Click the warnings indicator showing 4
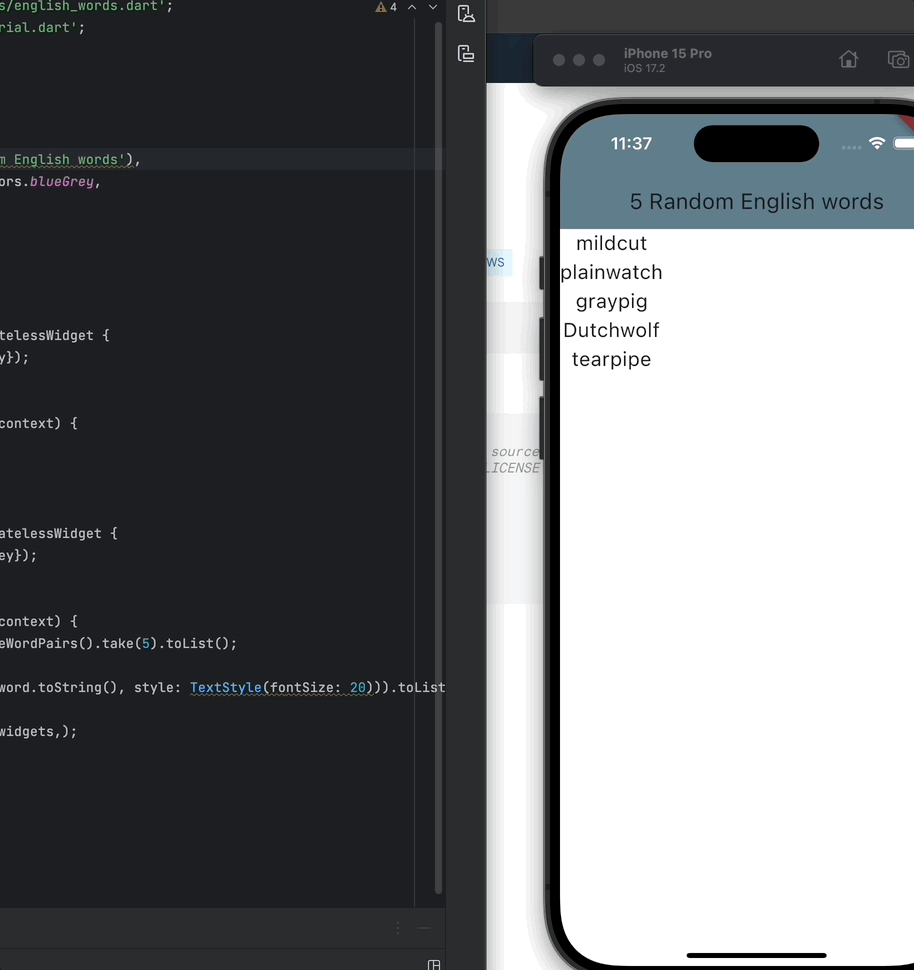This screenshot has width=914, height=970. [x=386, y=7]
